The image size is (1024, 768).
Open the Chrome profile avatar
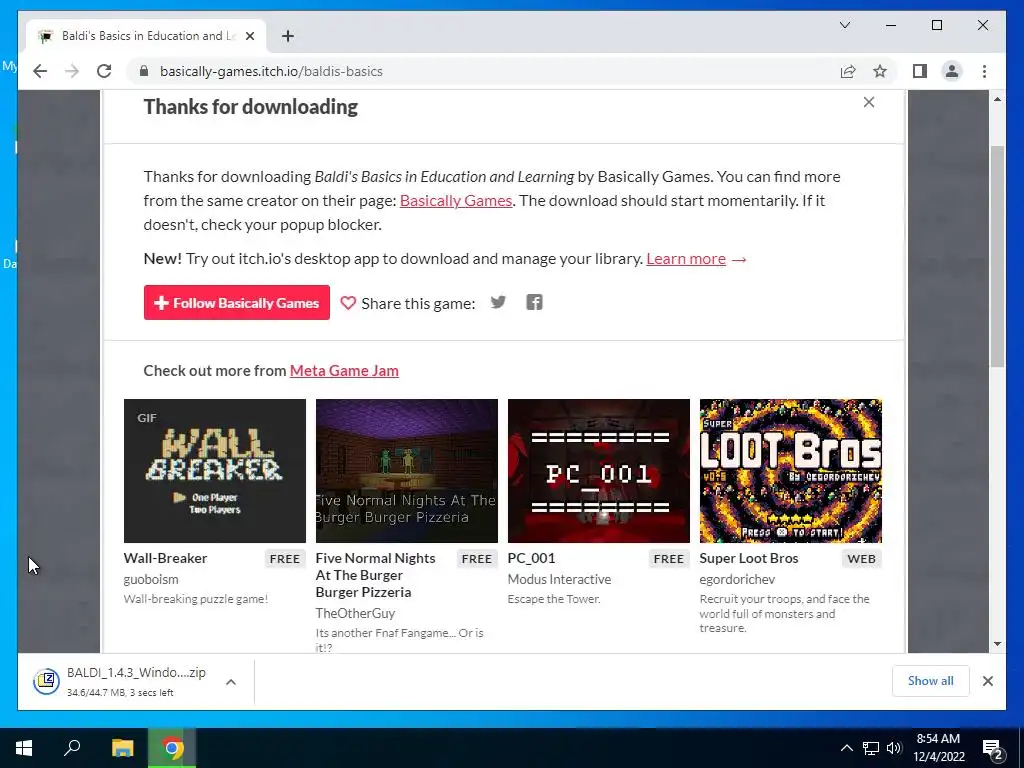point(952,71)
